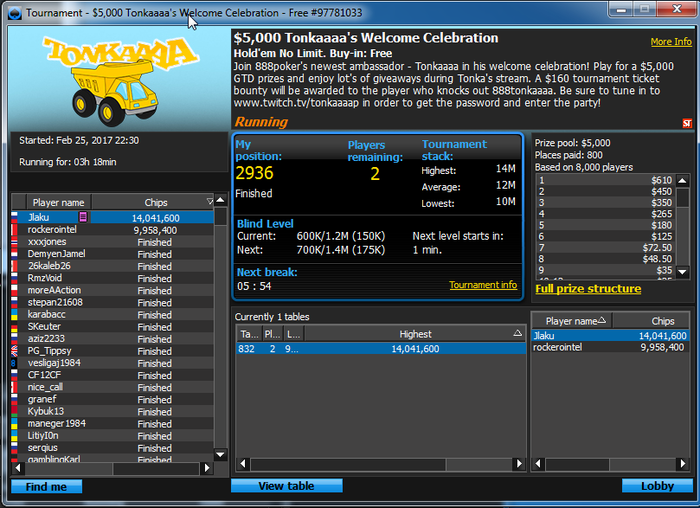The width and height of the screenshot is (700, 508).
Task: Click the flag icon beside PG_Tippsy
Action: click(14, 351)
